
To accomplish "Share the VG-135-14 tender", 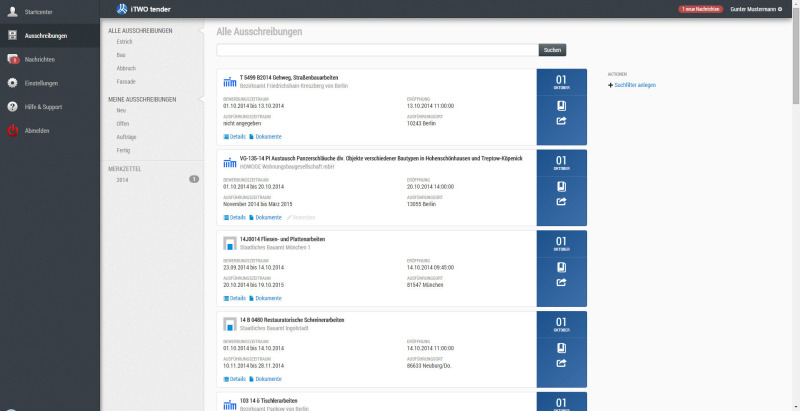I will [561, 202].
